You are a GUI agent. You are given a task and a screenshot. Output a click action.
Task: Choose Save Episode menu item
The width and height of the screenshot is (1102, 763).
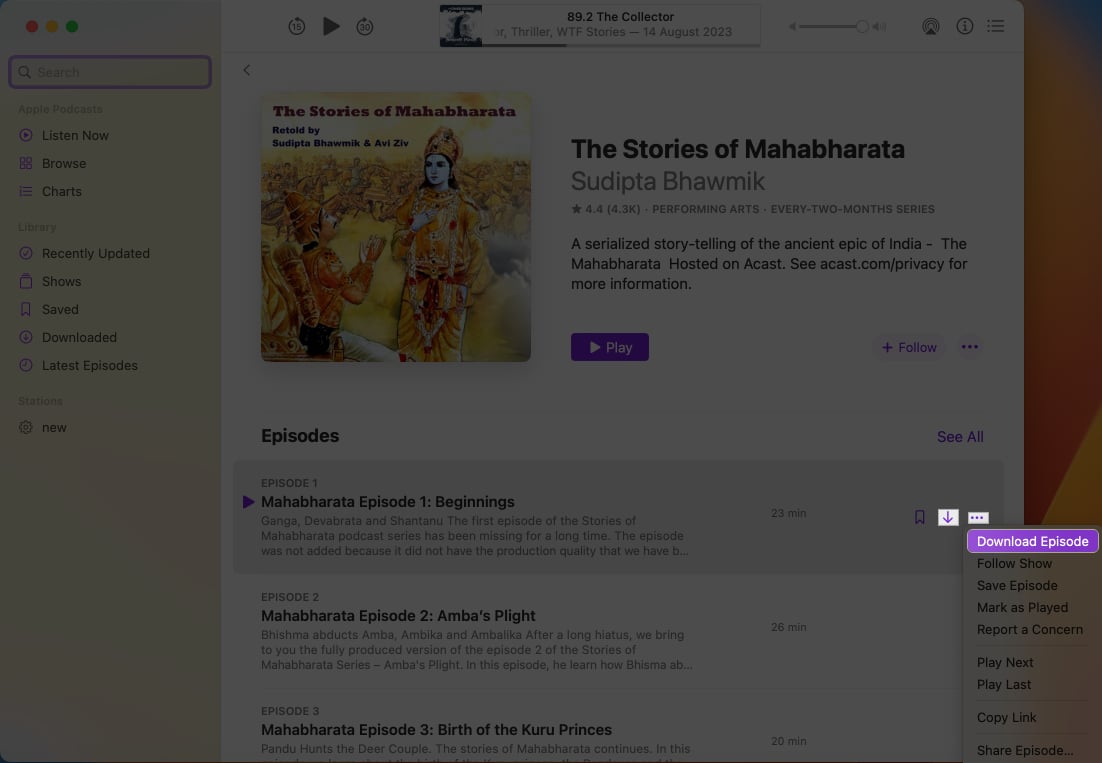[1017, 586]
